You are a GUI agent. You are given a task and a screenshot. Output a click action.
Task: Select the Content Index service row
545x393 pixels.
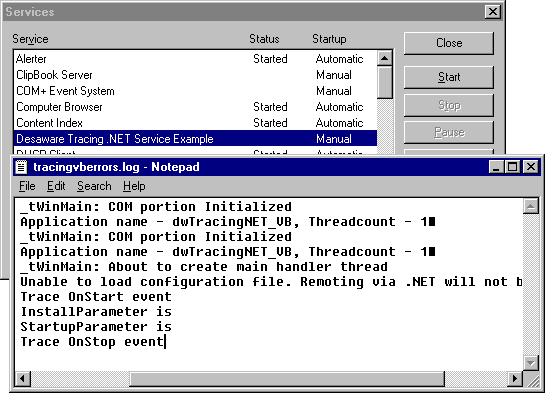(195, 123)
